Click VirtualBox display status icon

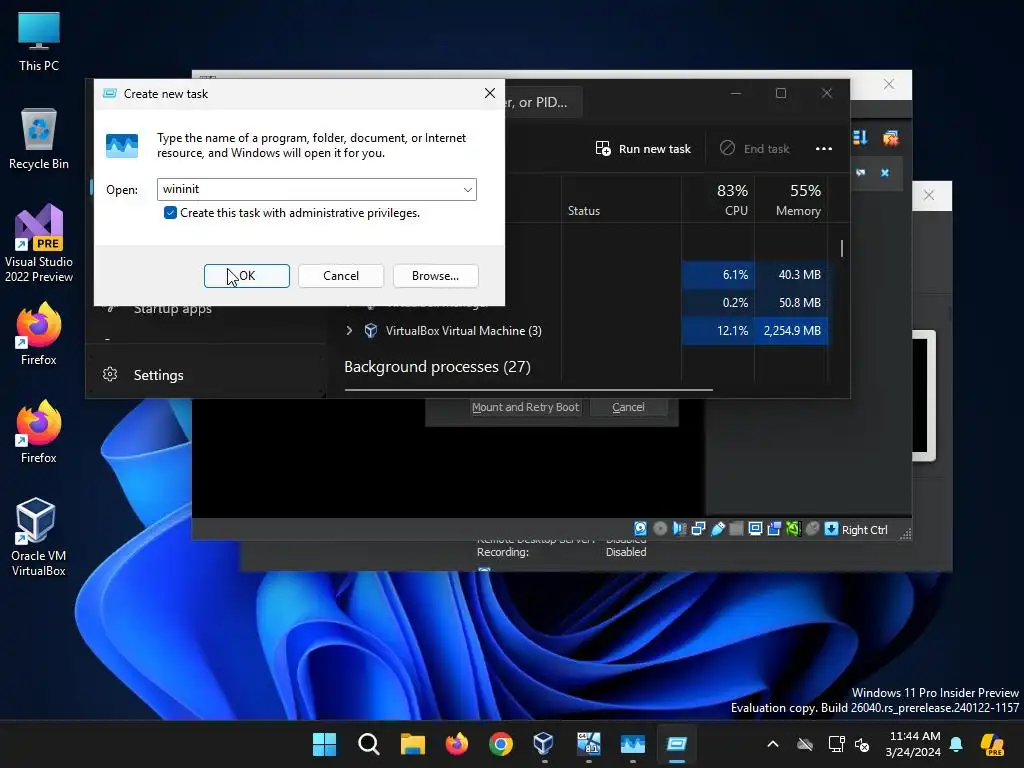pyautogui.click(x=756, y=528)
